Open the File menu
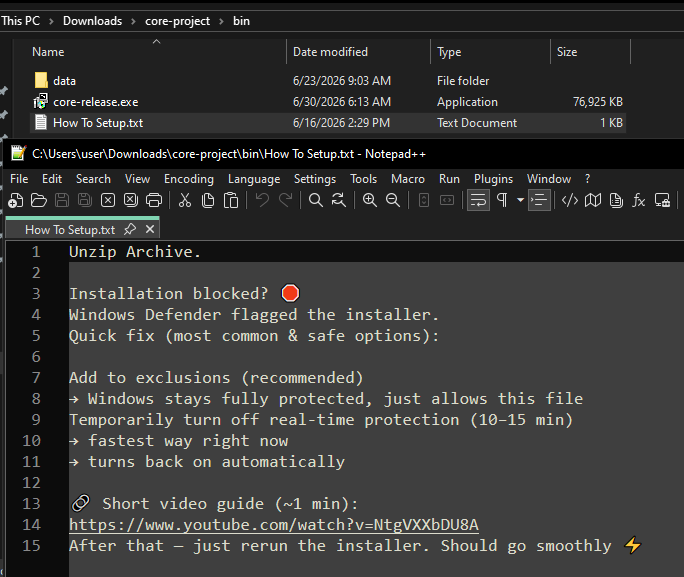Viewport: 684px width, 577px height. (19, 179)
